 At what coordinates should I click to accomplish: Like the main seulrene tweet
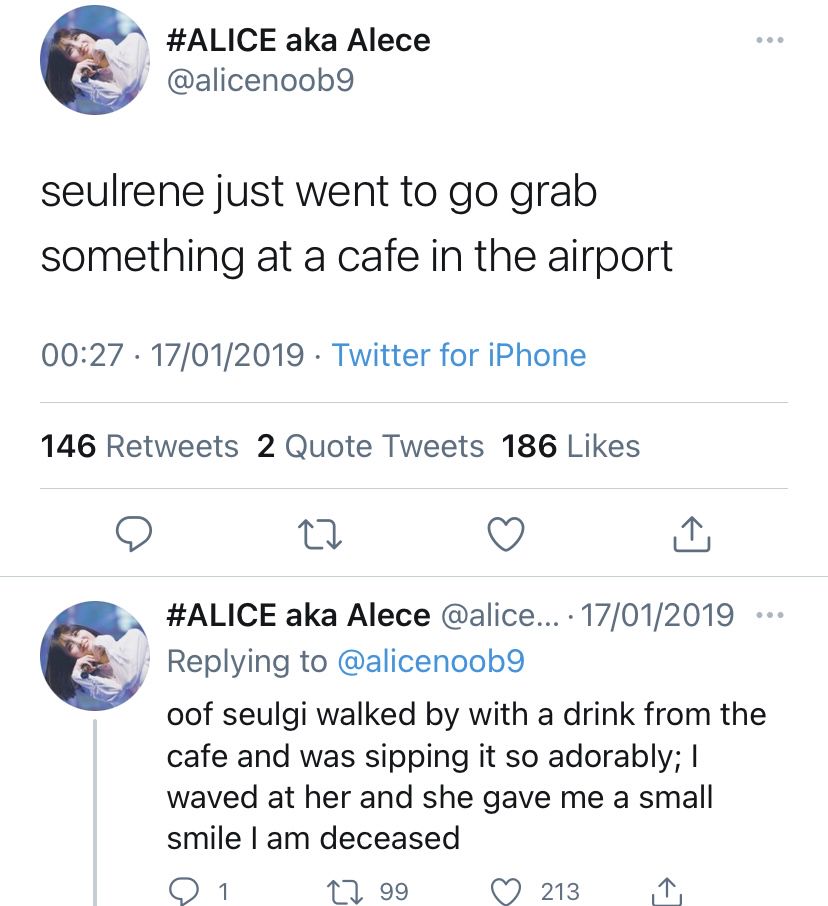pos(506,535)
